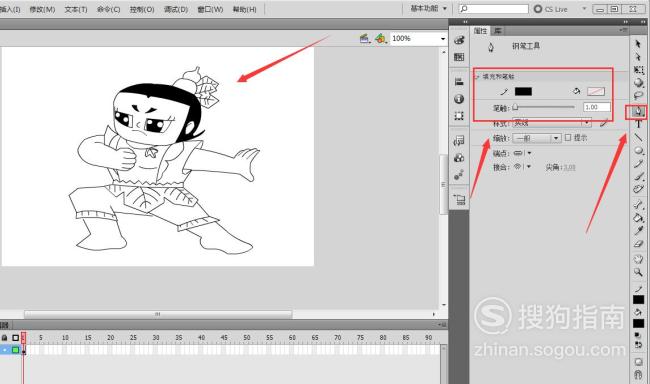Open the Motion Presets panel icon
The width and height of the screenshot is (650, 384).
(x=459, y=175)
